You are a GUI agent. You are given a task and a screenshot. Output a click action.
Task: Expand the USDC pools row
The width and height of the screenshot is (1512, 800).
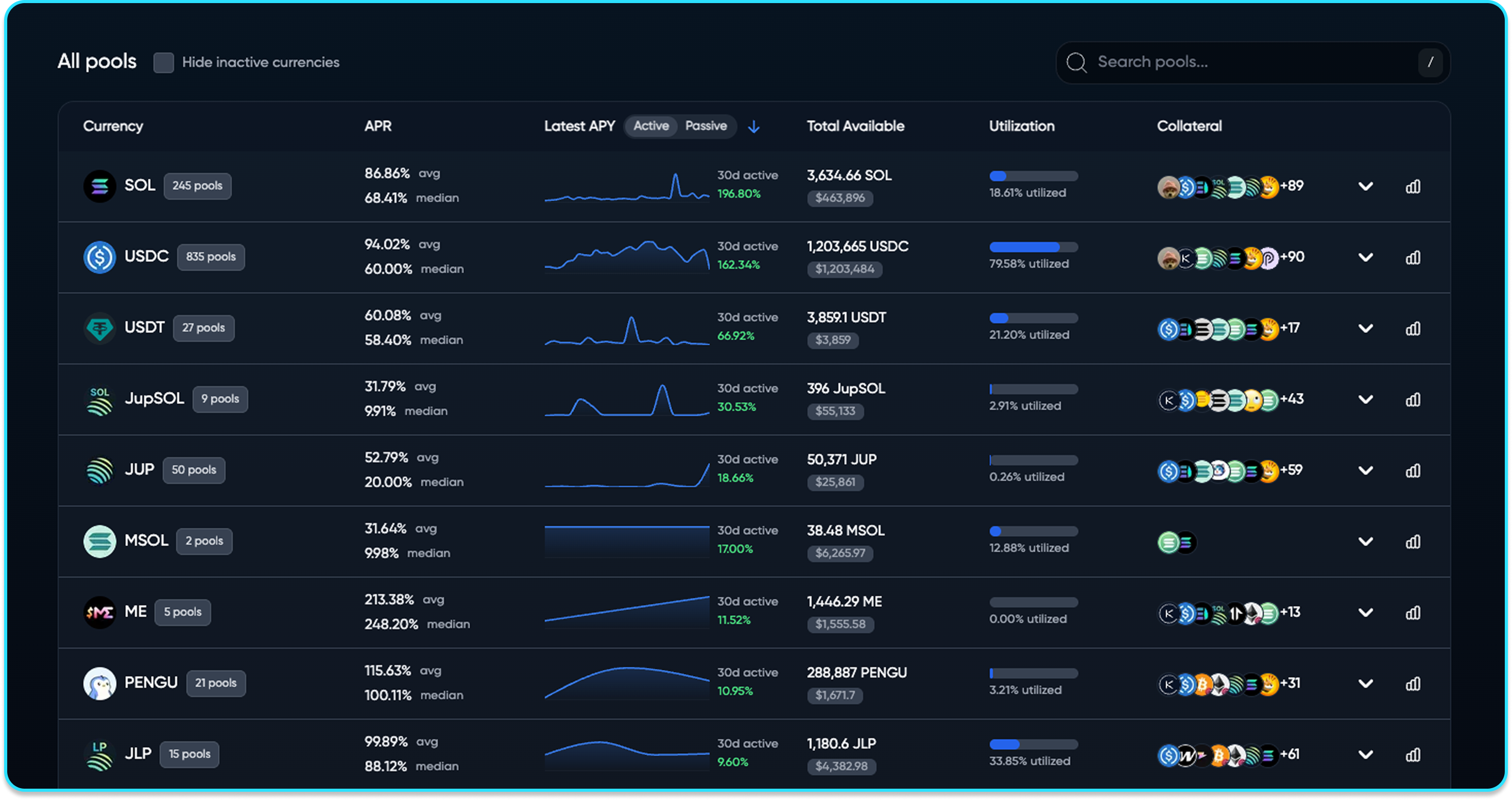[x=1365, y=258]
